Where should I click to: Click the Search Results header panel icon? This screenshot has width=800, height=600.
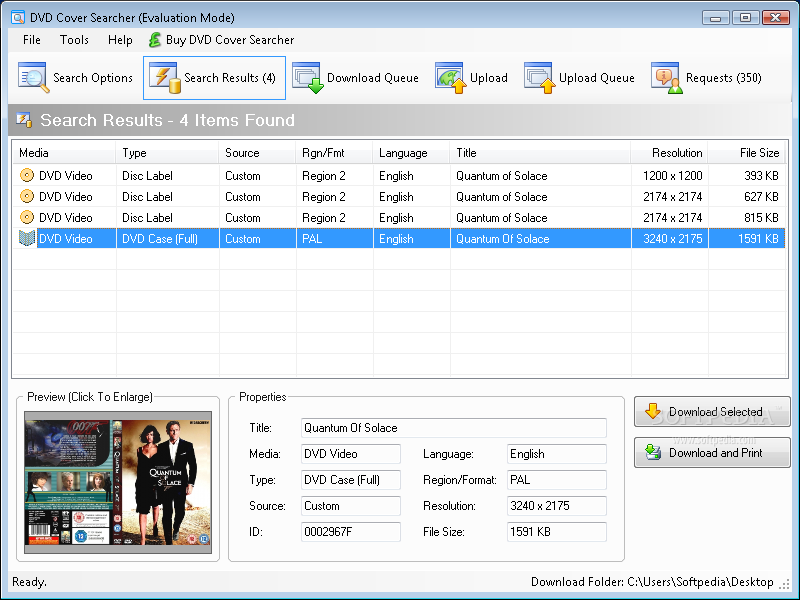point(24,120)
